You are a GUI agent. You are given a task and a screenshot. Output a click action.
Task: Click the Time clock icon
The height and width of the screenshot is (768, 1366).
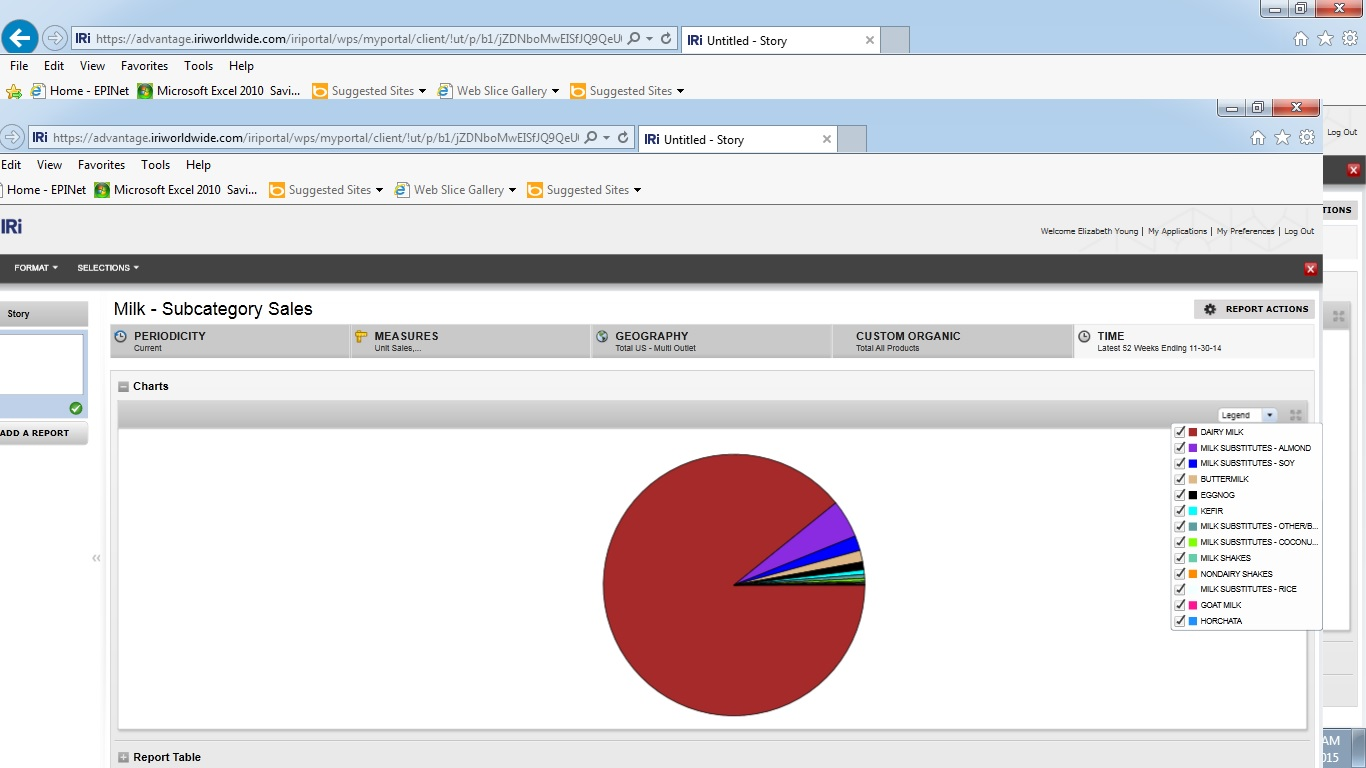(1084, 337)
